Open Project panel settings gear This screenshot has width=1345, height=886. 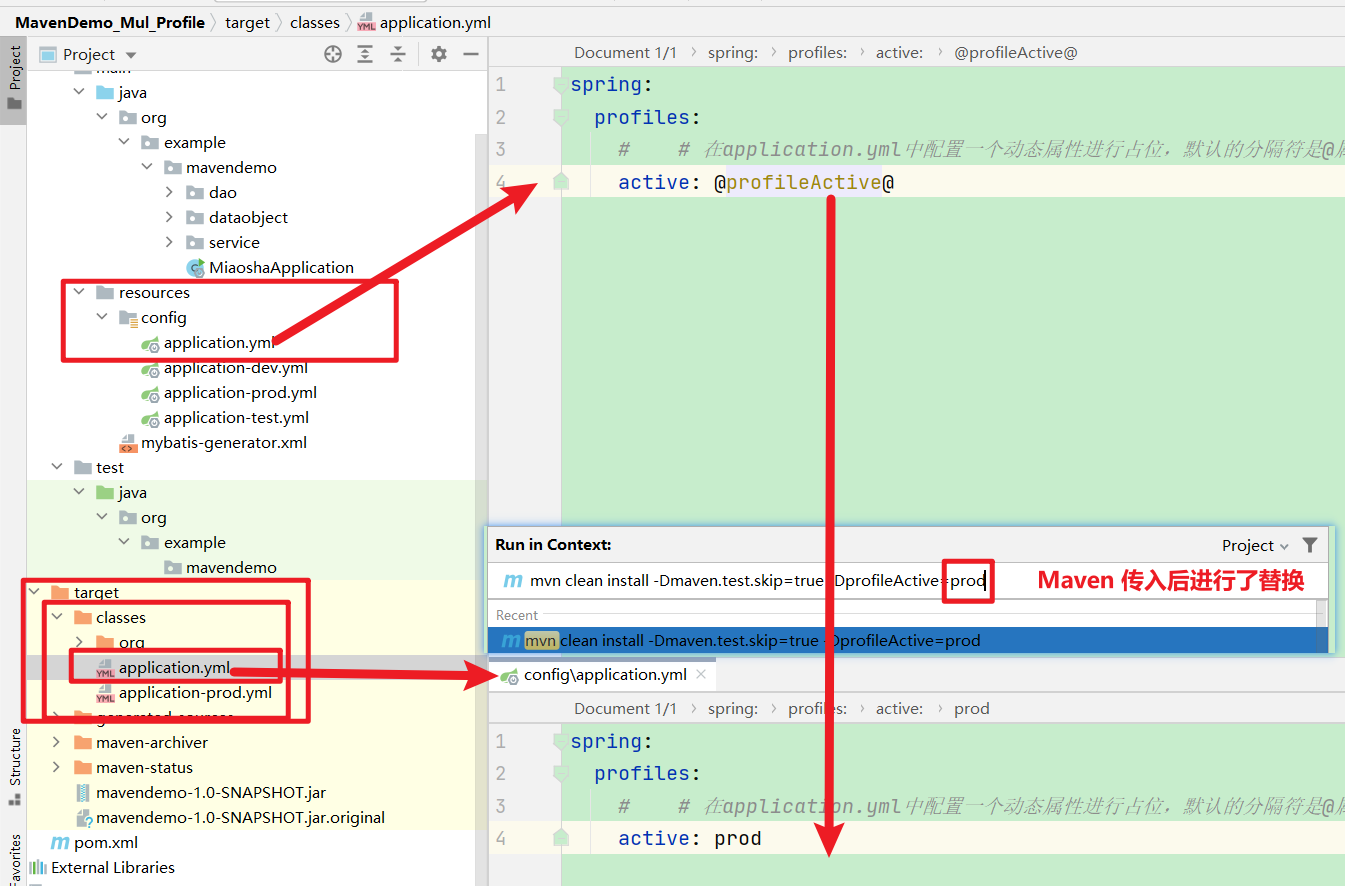pyautogui.click(x=439, y=54)
